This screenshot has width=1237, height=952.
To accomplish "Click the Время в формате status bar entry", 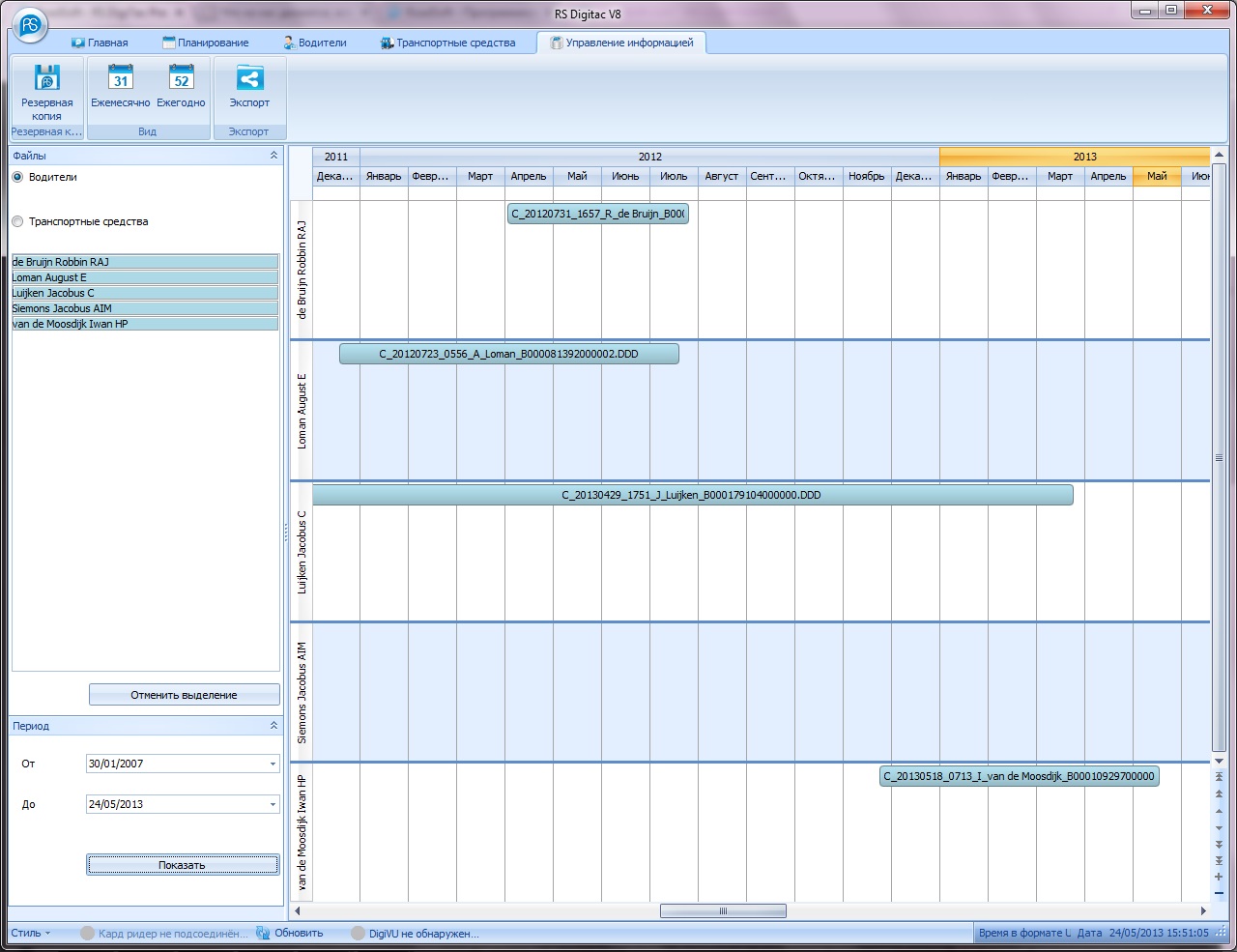I will coord(1024,934).
